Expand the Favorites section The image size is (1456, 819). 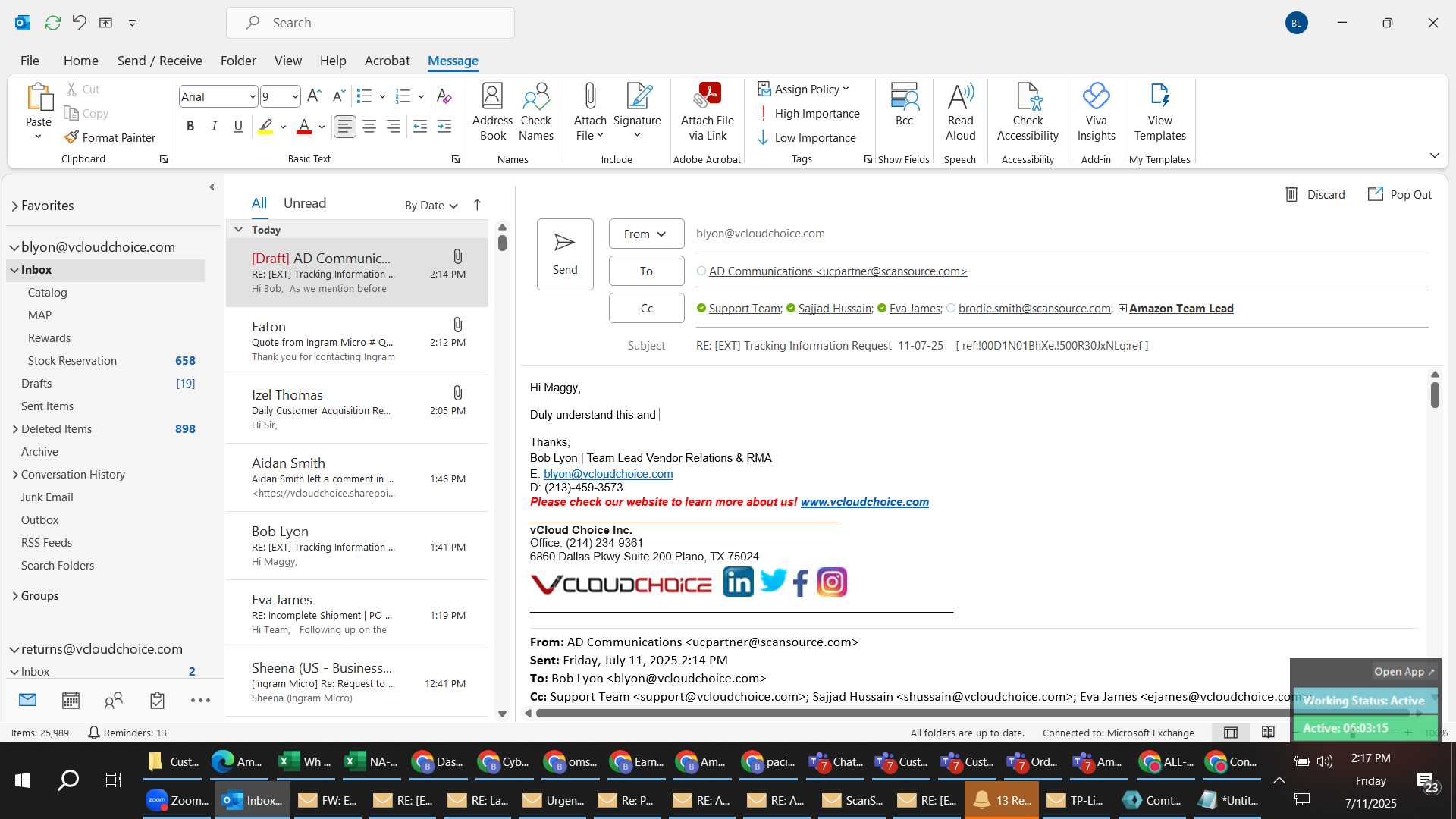point(14,206)
